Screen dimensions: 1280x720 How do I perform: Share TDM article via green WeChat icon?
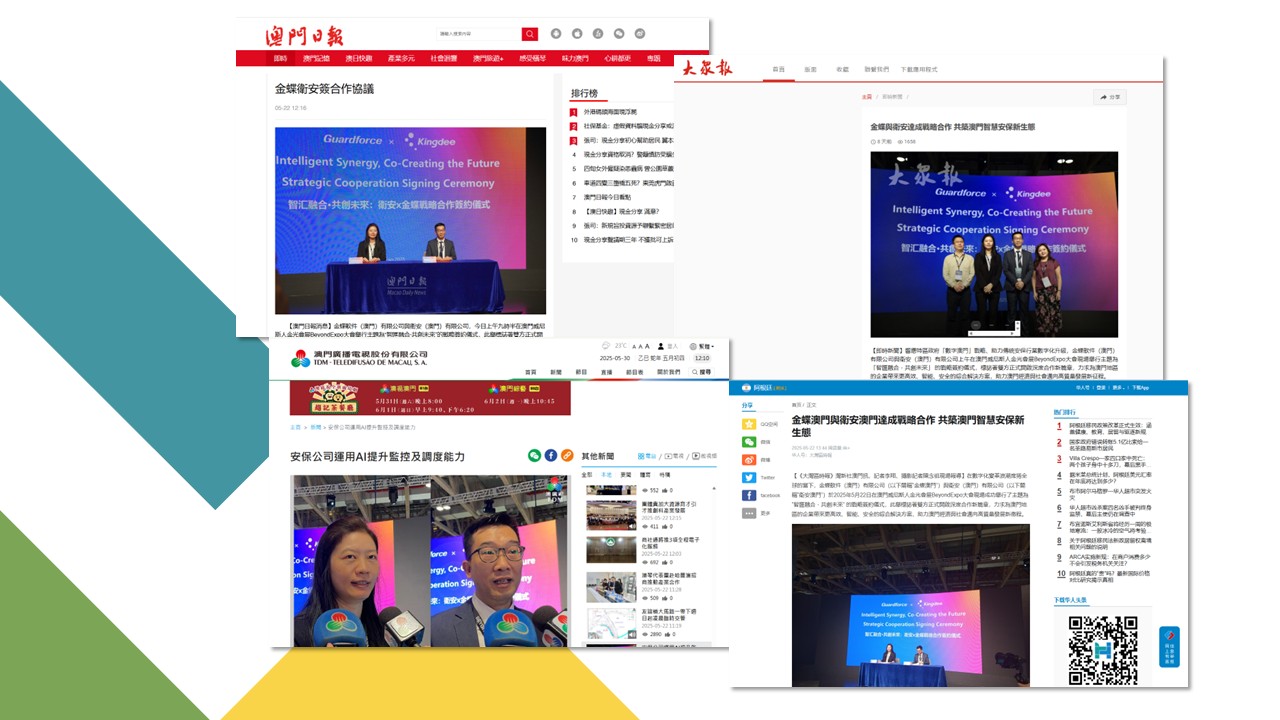(535, 455)
